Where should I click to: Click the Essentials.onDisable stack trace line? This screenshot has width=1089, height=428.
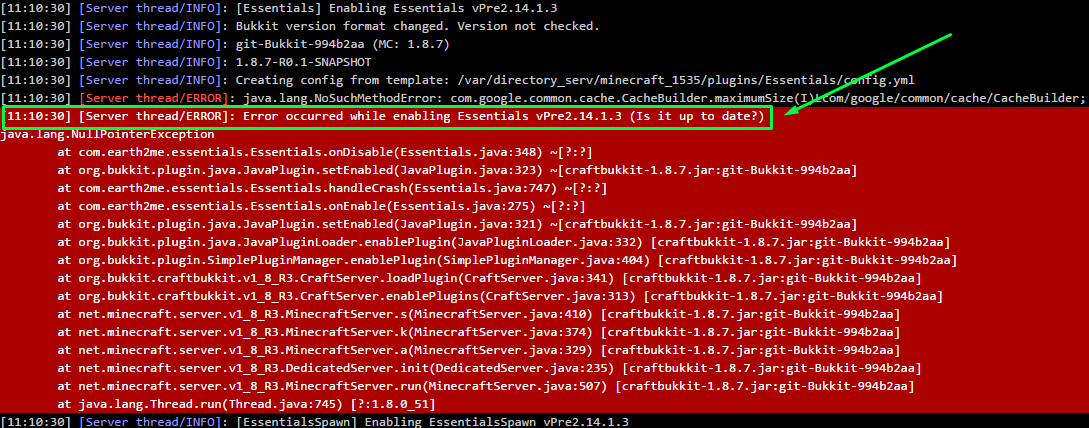coord(324,152)
